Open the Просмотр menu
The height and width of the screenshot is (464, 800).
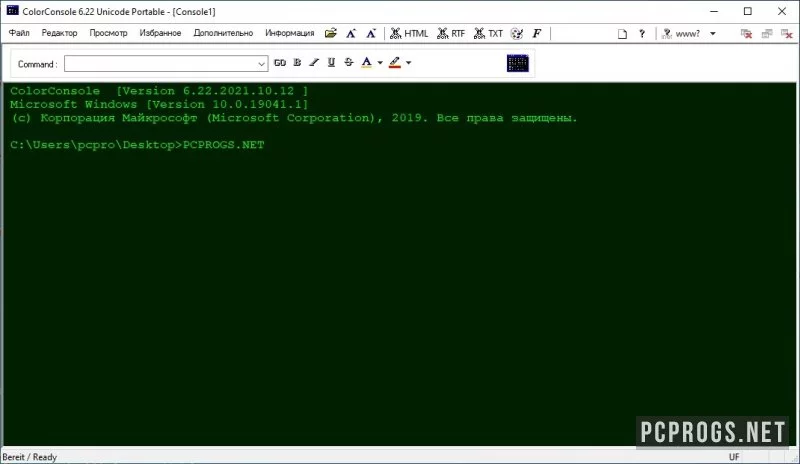point(108,33)
